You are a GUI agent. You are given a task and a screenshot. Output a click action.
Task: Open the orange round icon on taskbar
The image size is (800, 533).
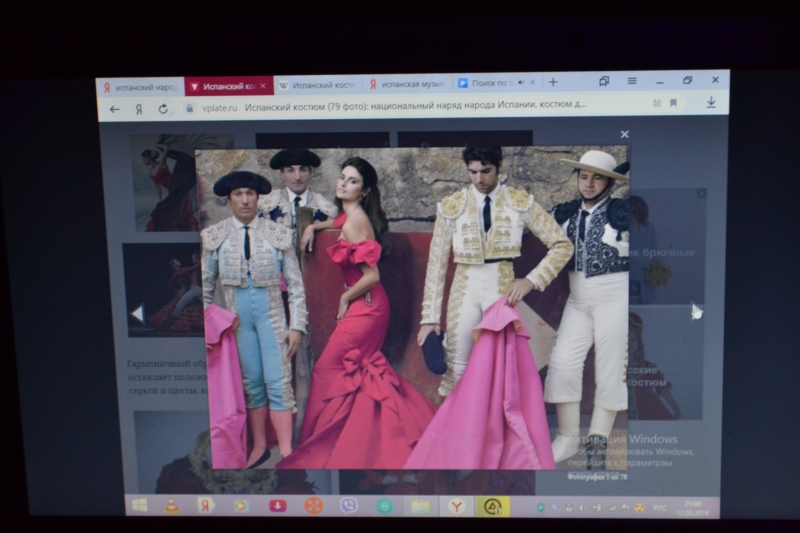coord(313,505)
